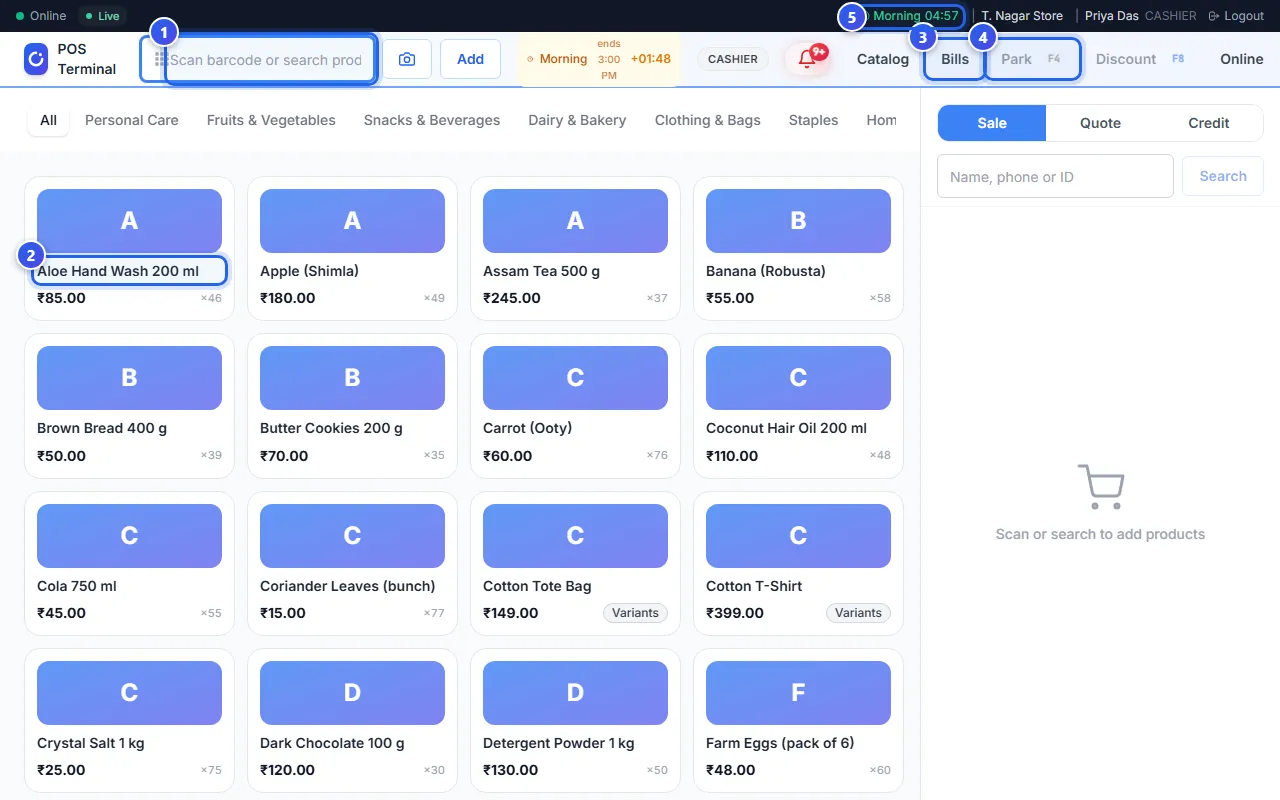
Task: Park the current sale
Action: [x=1033, y=59]
